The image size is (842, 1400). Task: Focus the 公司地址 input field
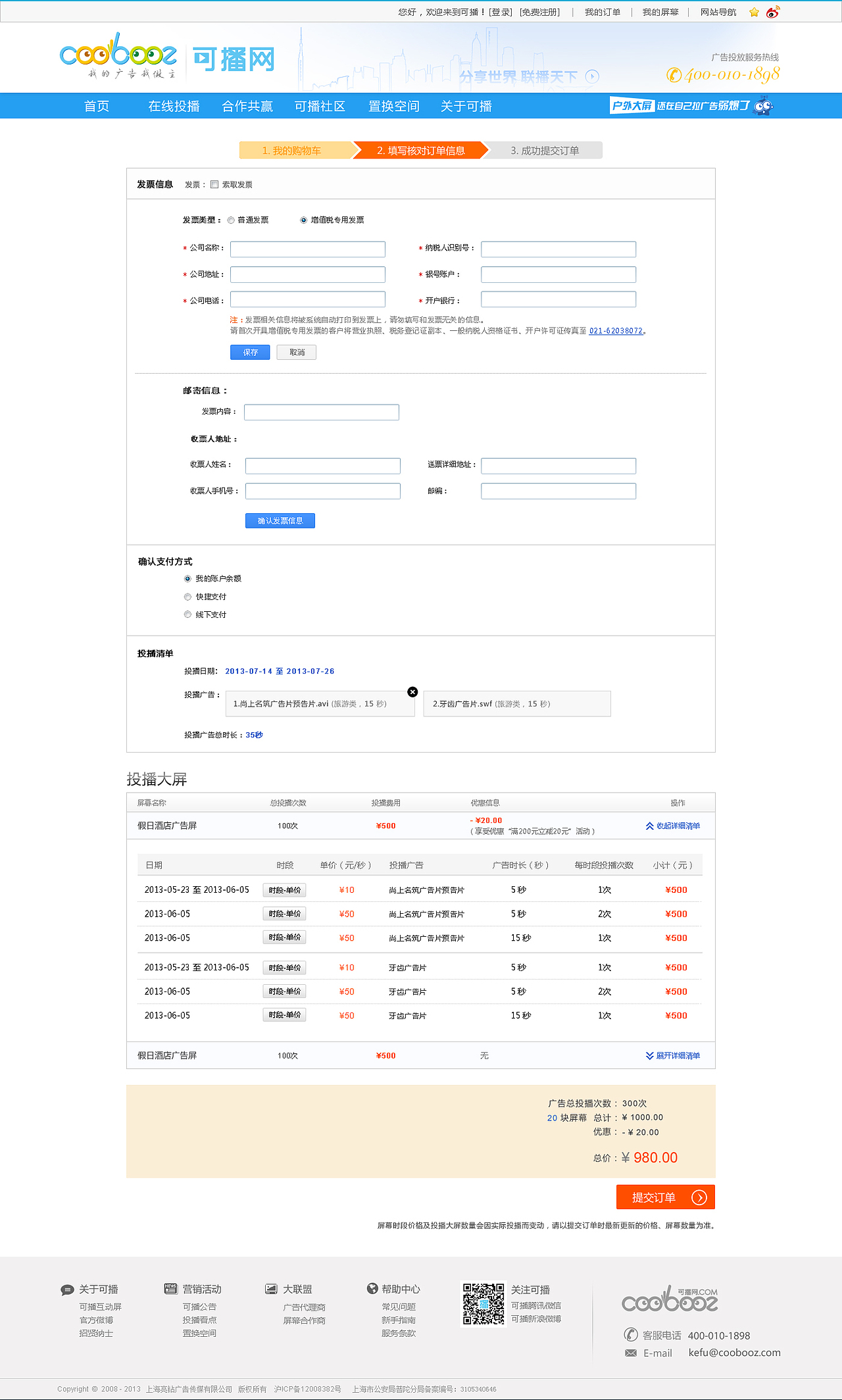click(308, 274)
